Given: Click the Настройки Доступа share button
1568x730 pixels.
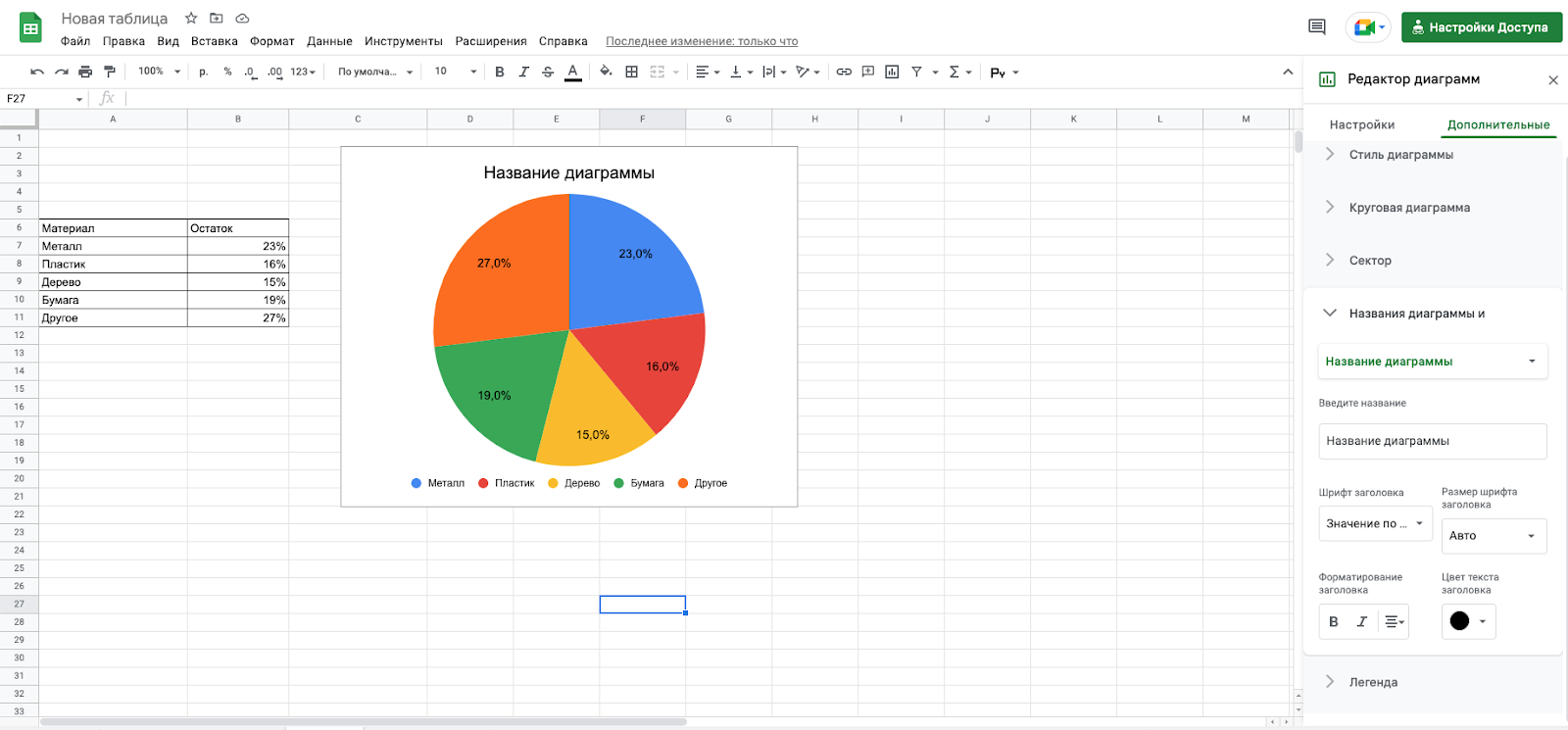Looking at the screenshot, I should 1481,27.
